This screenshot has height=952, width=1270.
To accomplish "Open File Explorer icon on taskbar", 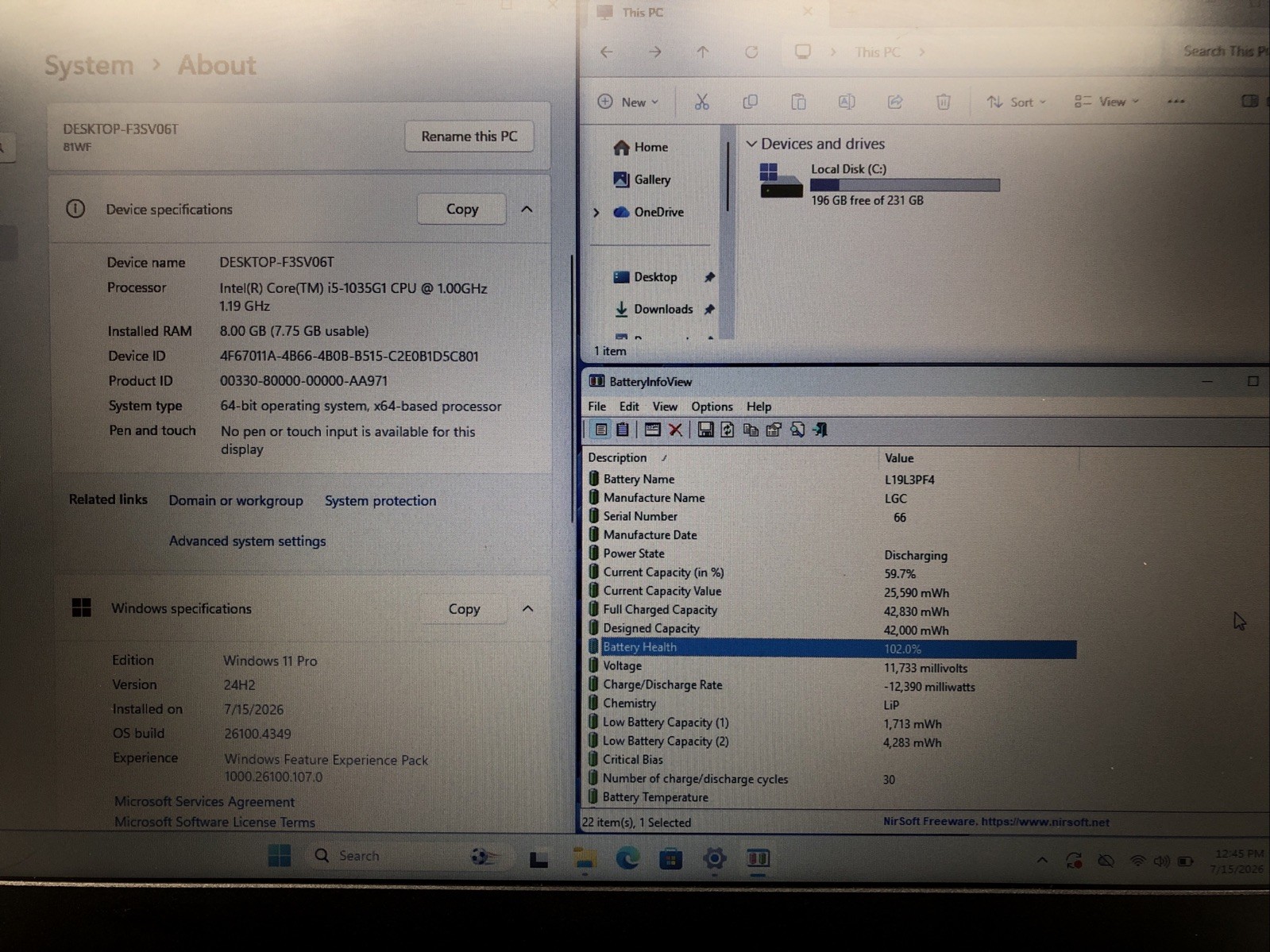I will (x=585, y=858).
